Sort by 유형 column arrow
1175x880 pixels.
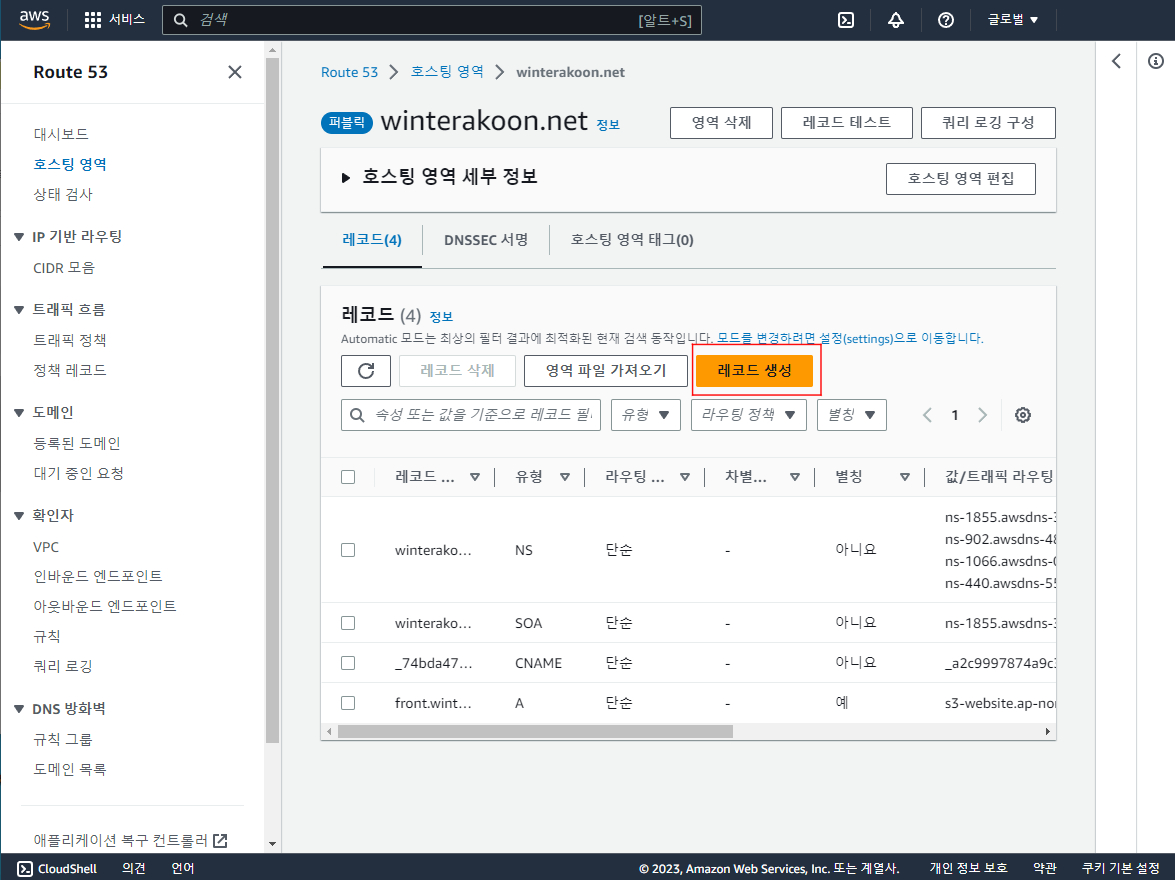click(565, 477)
